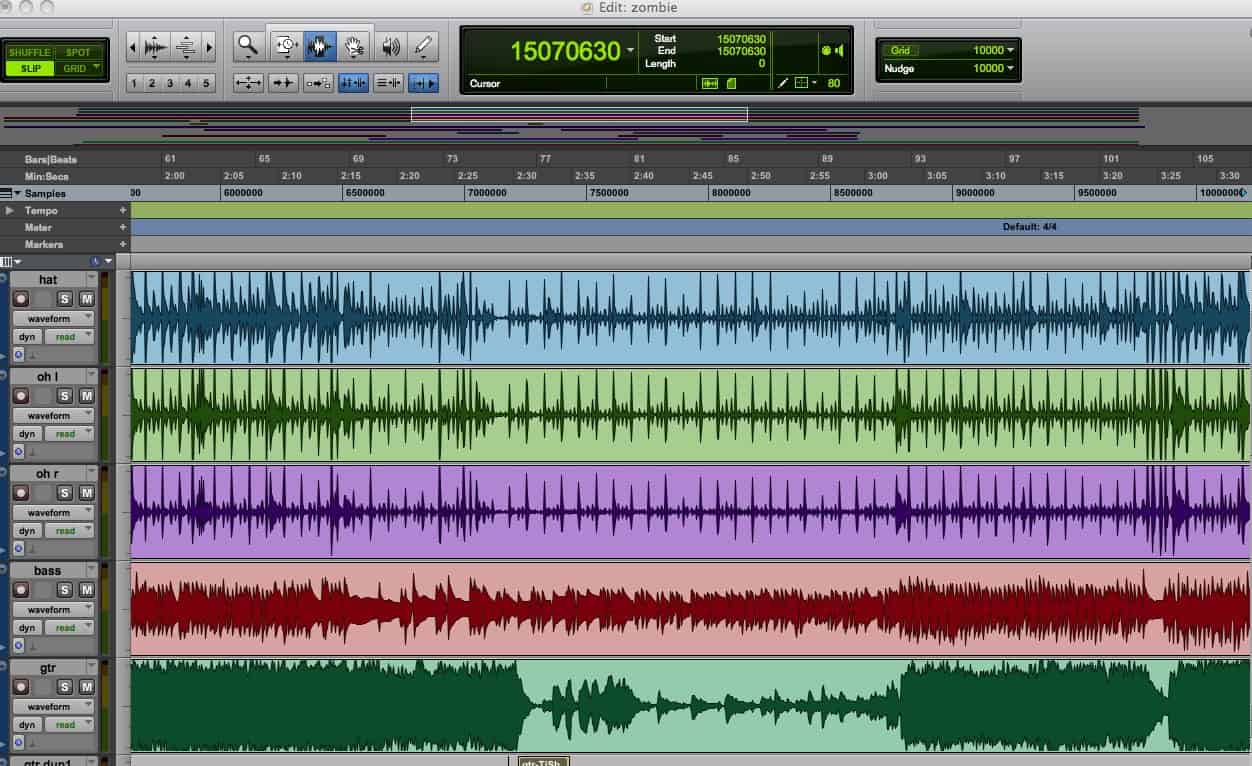Select the Trim tool
Viewport: 1252px width, 766px height.
pyautogui.click(x=285, y=47)
